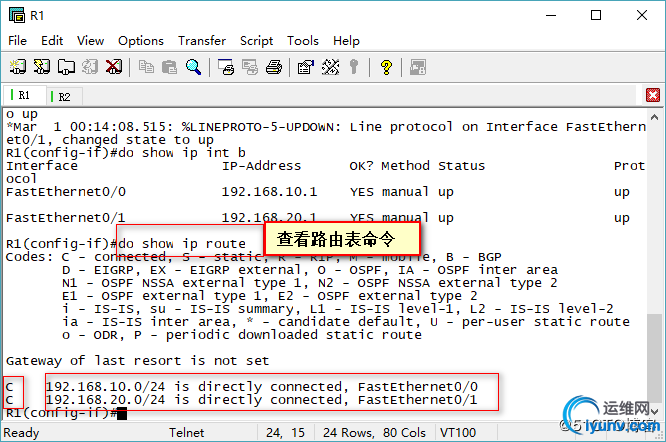Screen dimensions: 666x442
Task: Click the Find magnifier icon
Action: 193,67
